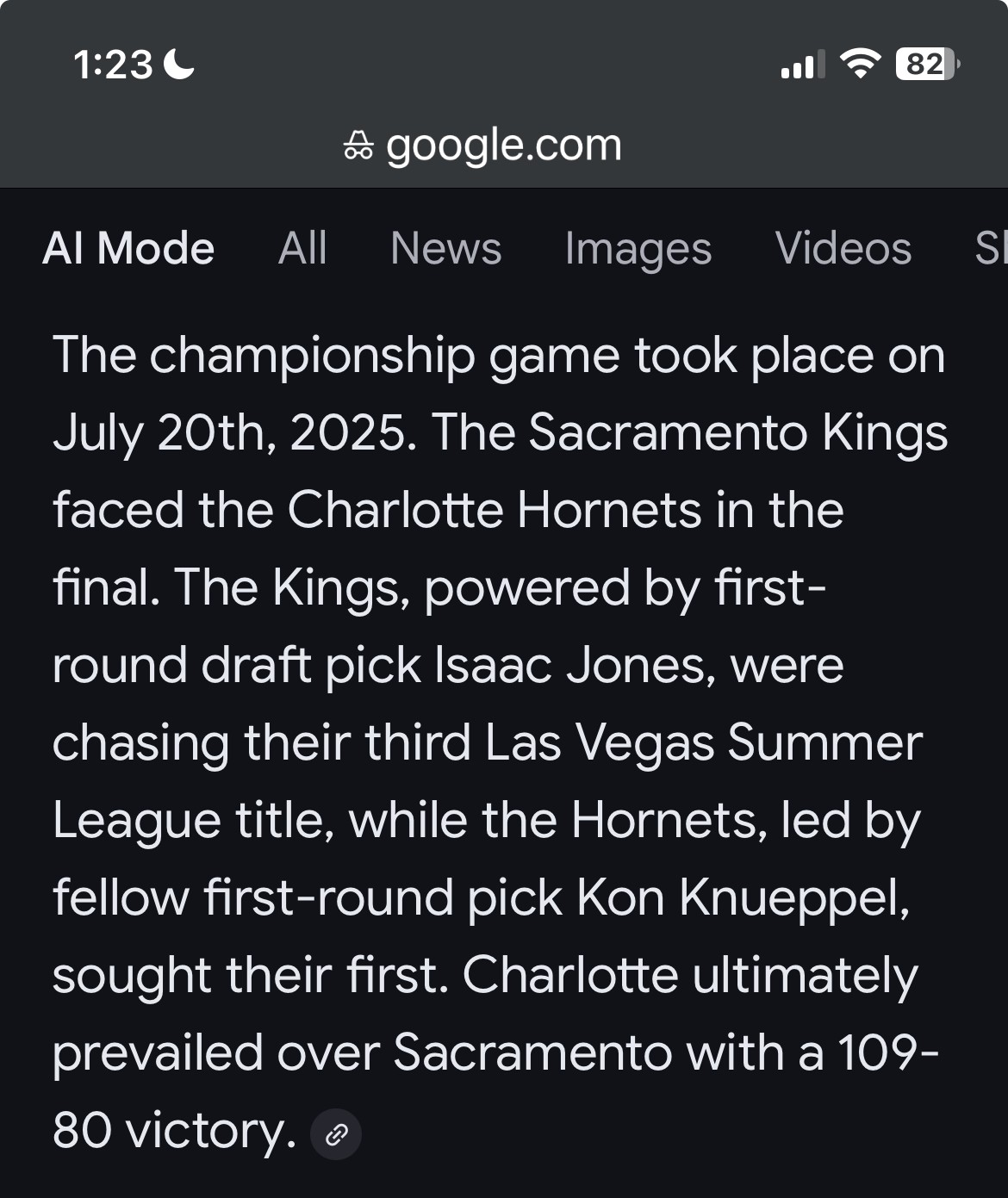Tap 'July 20th, 2025' date text
1008x1198 pixels.
click(234, 433)
